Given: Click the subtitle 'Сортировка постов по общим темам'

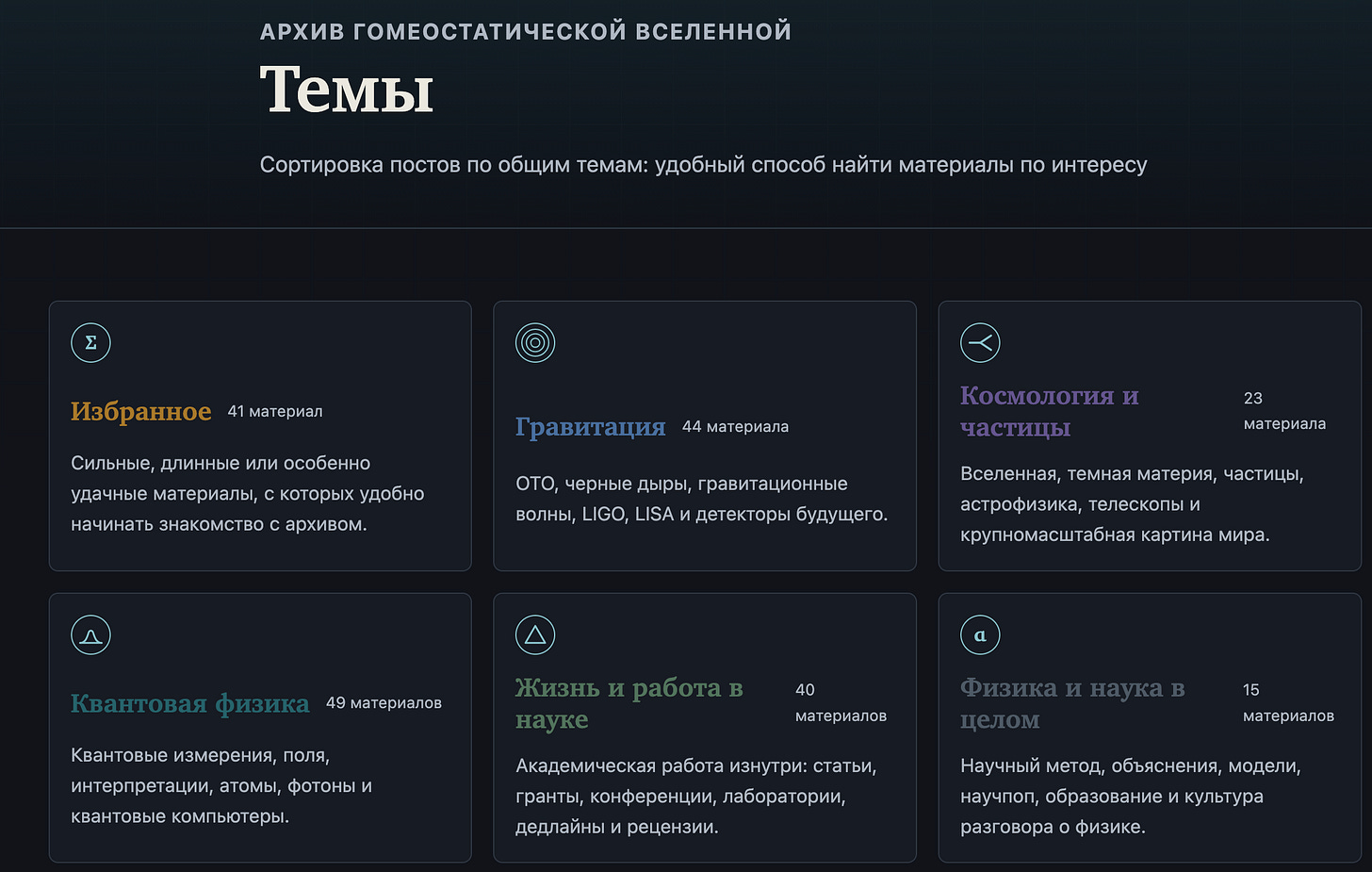Looking at the screenshot, I should coord(703,165).
